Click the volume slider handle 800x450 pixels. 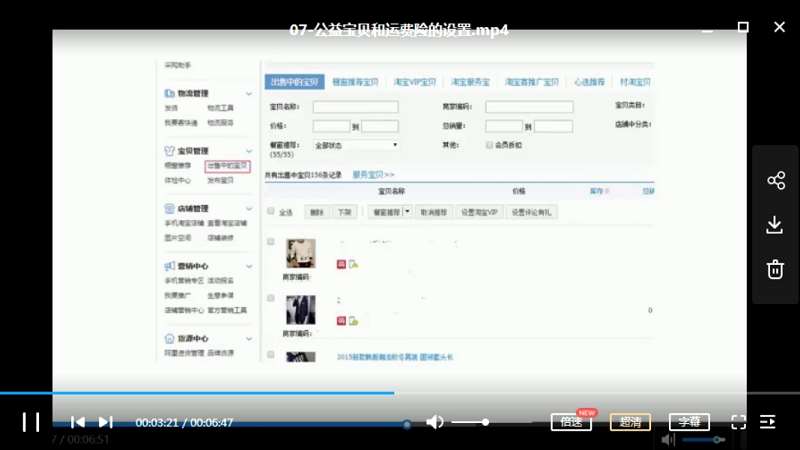tap(486, 422)
